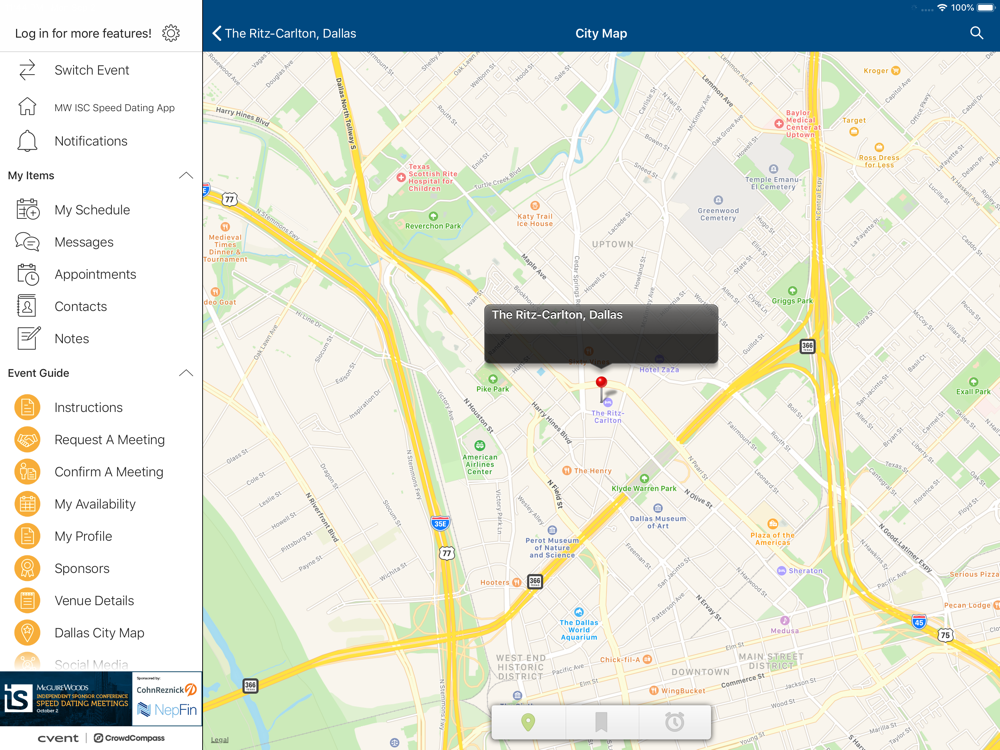Collapse the My Items section
This screenshot has height=750, width=1000.
pos(186,175)
